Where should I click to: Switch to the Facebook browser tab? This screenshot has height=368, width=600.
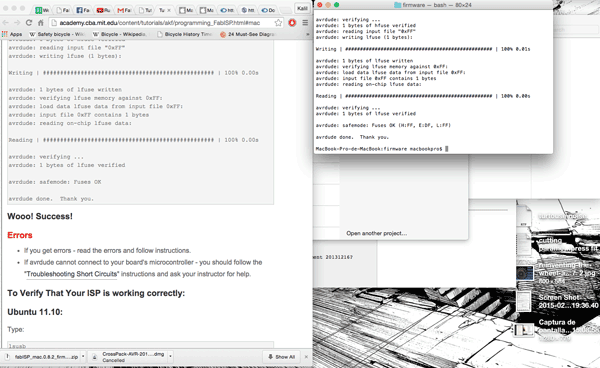(x=83, y=10)
